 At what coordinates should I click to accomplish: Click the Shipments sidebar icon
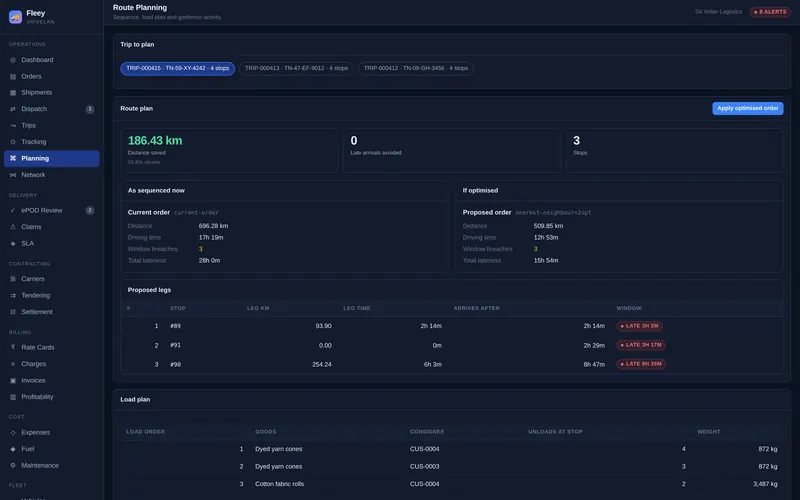13,93
